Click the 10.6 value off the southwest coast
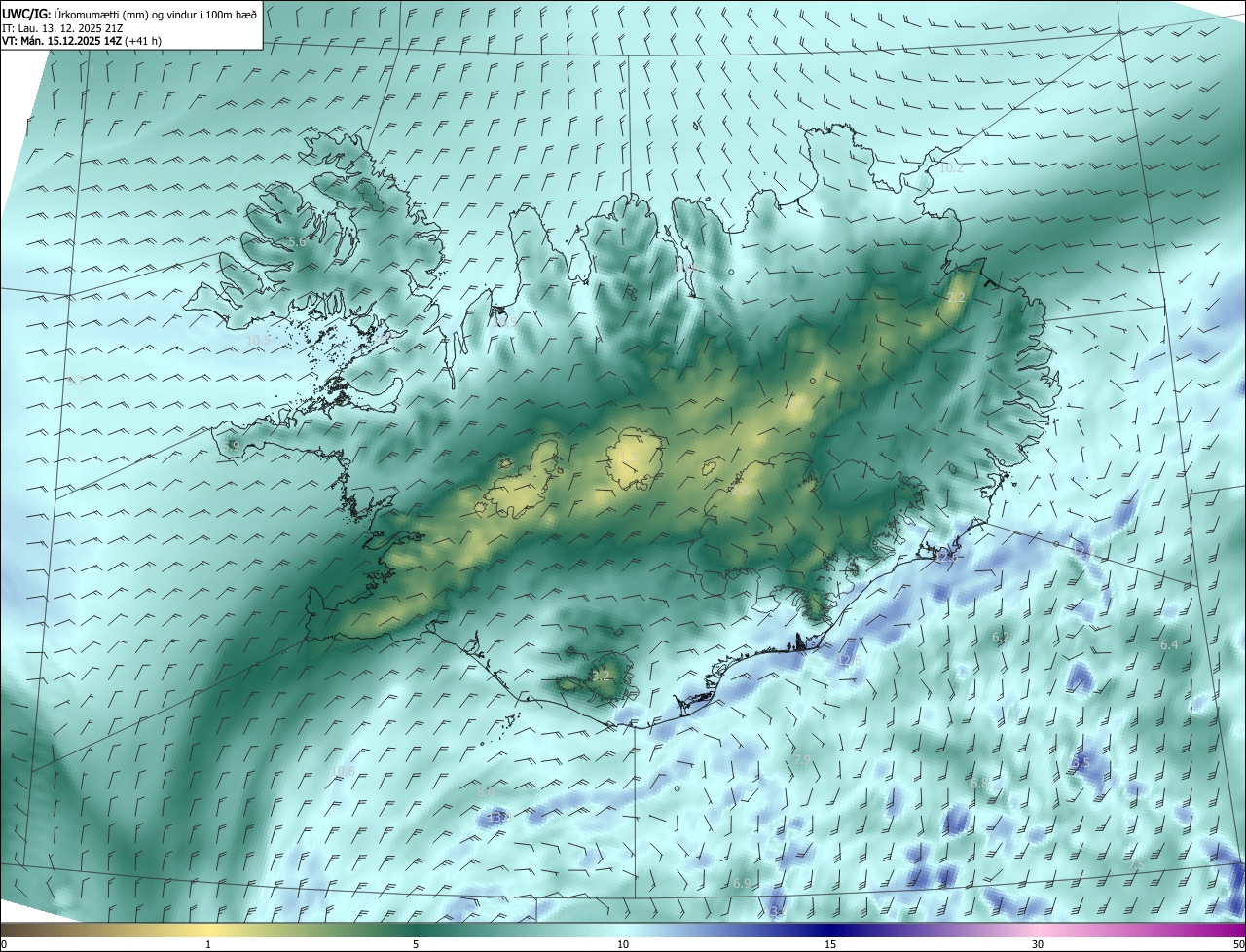The height and width of the screenshot is (952, 1246). pyautogui.click(x=344, y=771)
